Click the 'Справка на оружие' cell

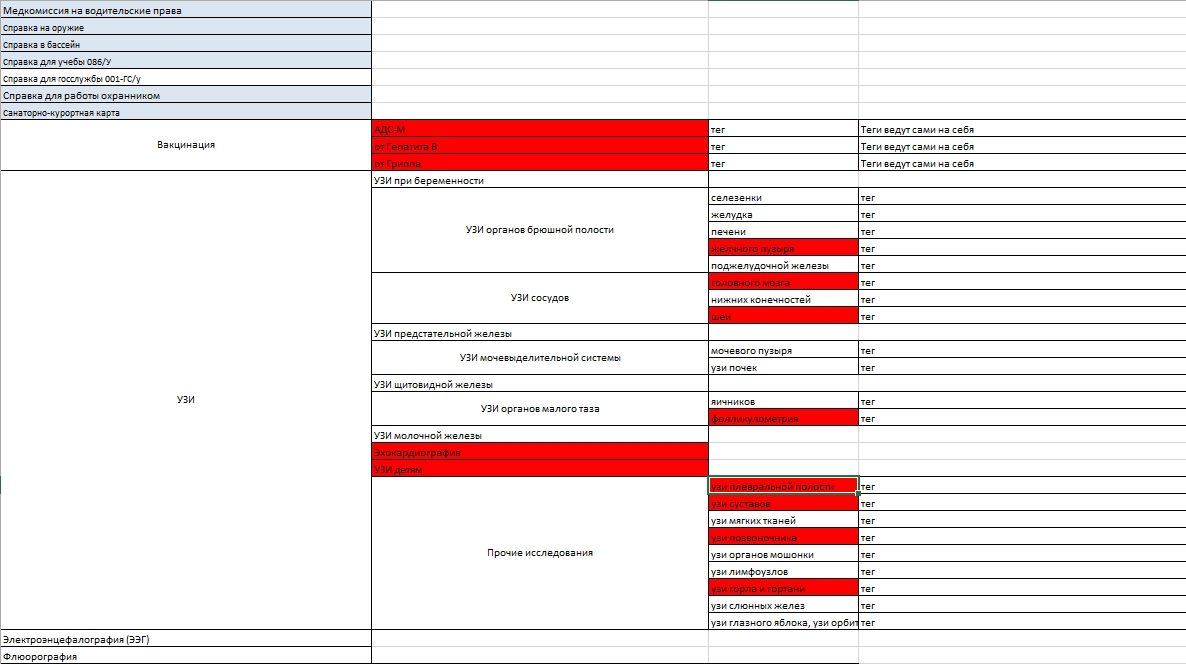[185, 27]
